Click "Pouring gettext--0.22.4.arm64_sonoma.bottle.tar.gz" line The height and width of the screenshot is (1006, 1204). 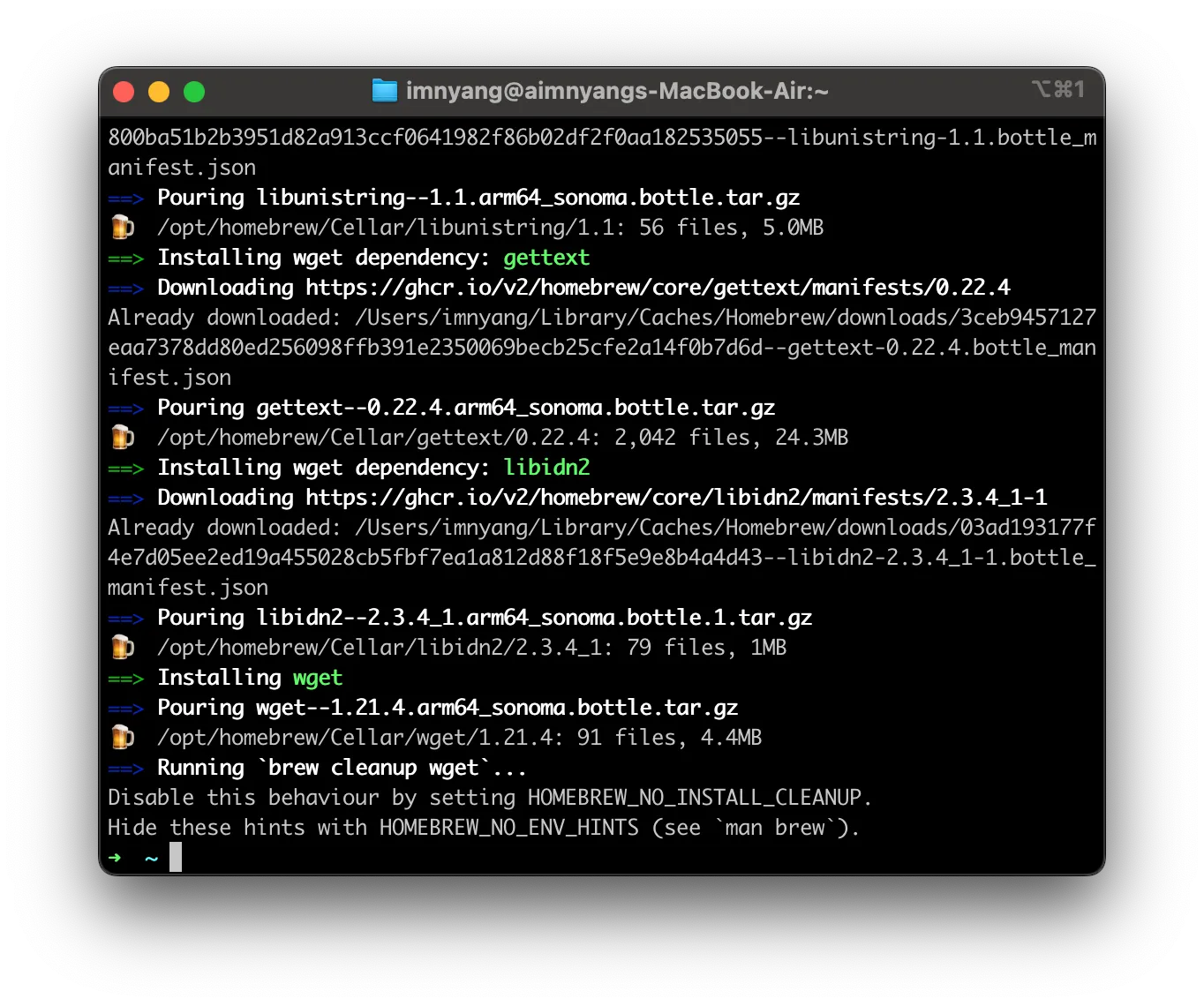tap(466, 408)
